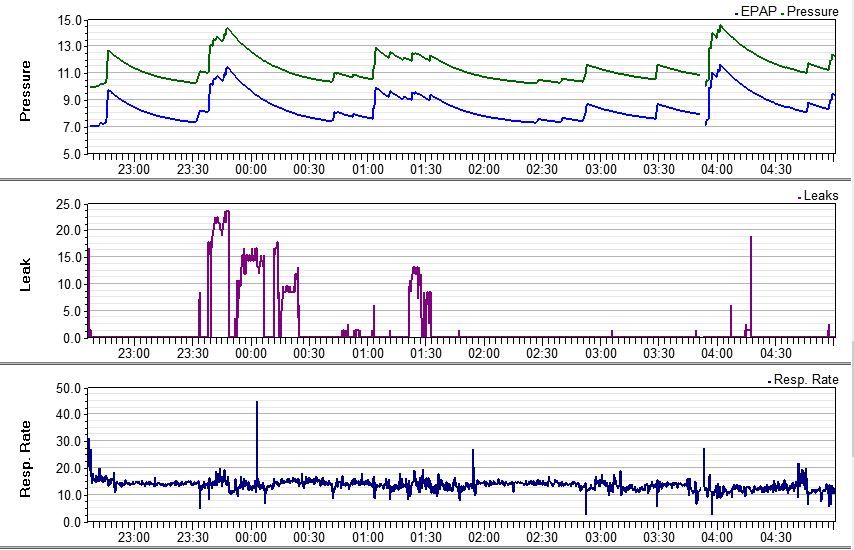This screenshot has height=550, width=854.
Task: Click the Resp. Rate legend label
Action: point(806,380)
